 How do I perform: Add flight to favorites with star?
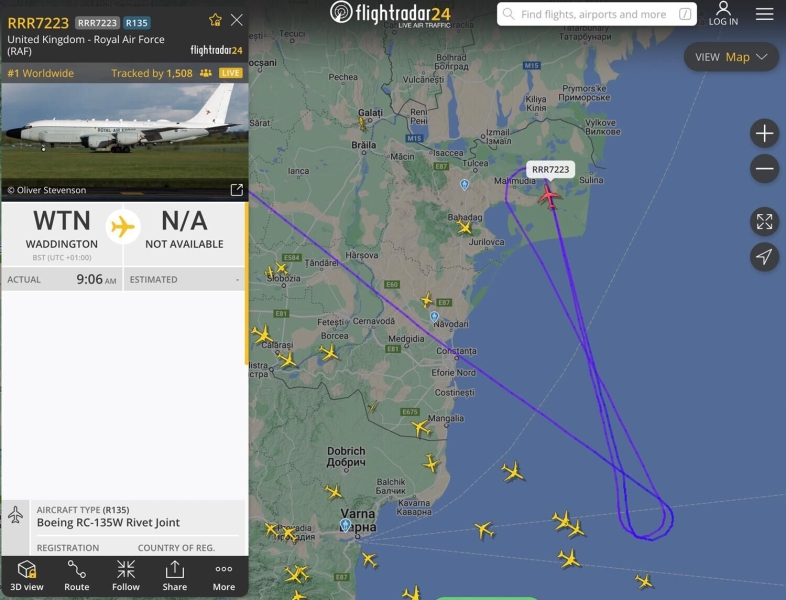point(215,20)
